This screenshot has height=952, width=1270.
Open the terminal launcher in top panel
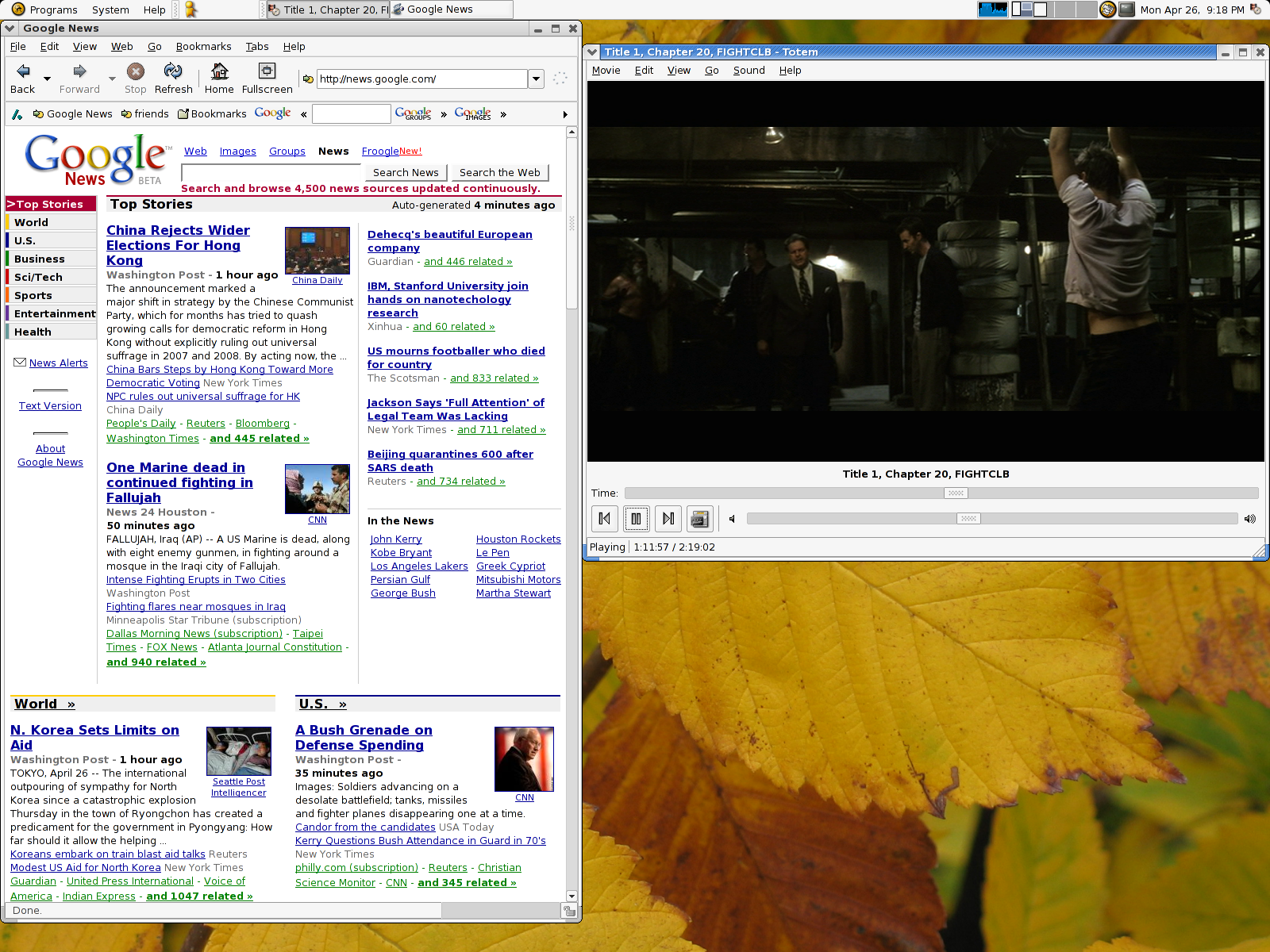1126,10
